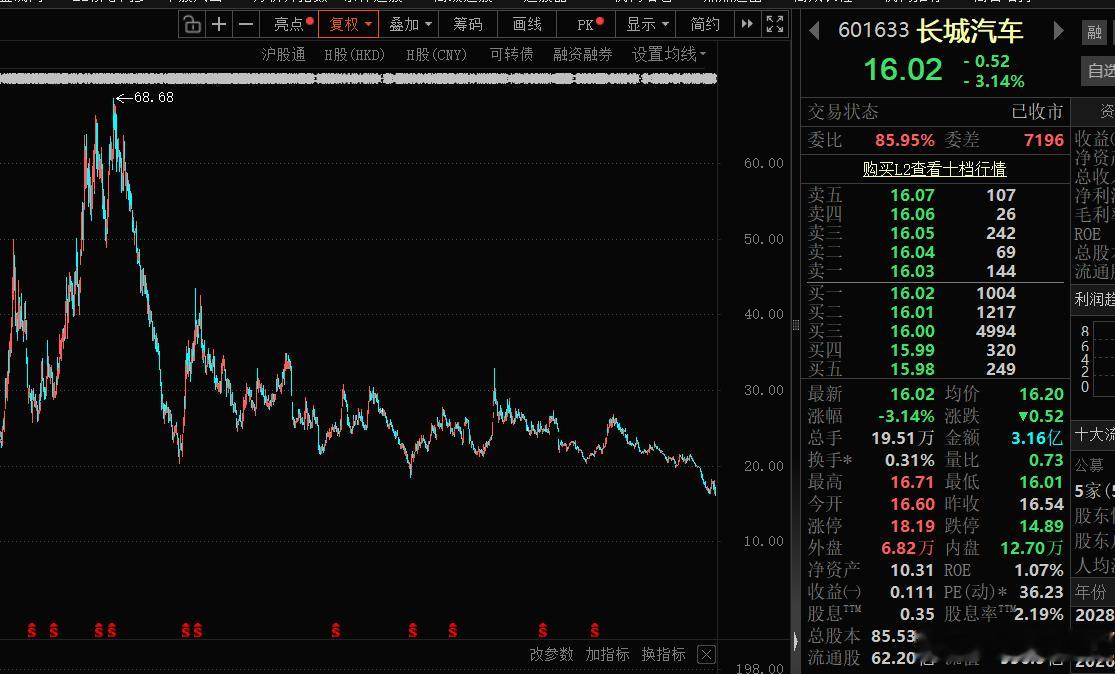
Task: Click the 买一 price 16.02 in order book
Action: point(912,293)
